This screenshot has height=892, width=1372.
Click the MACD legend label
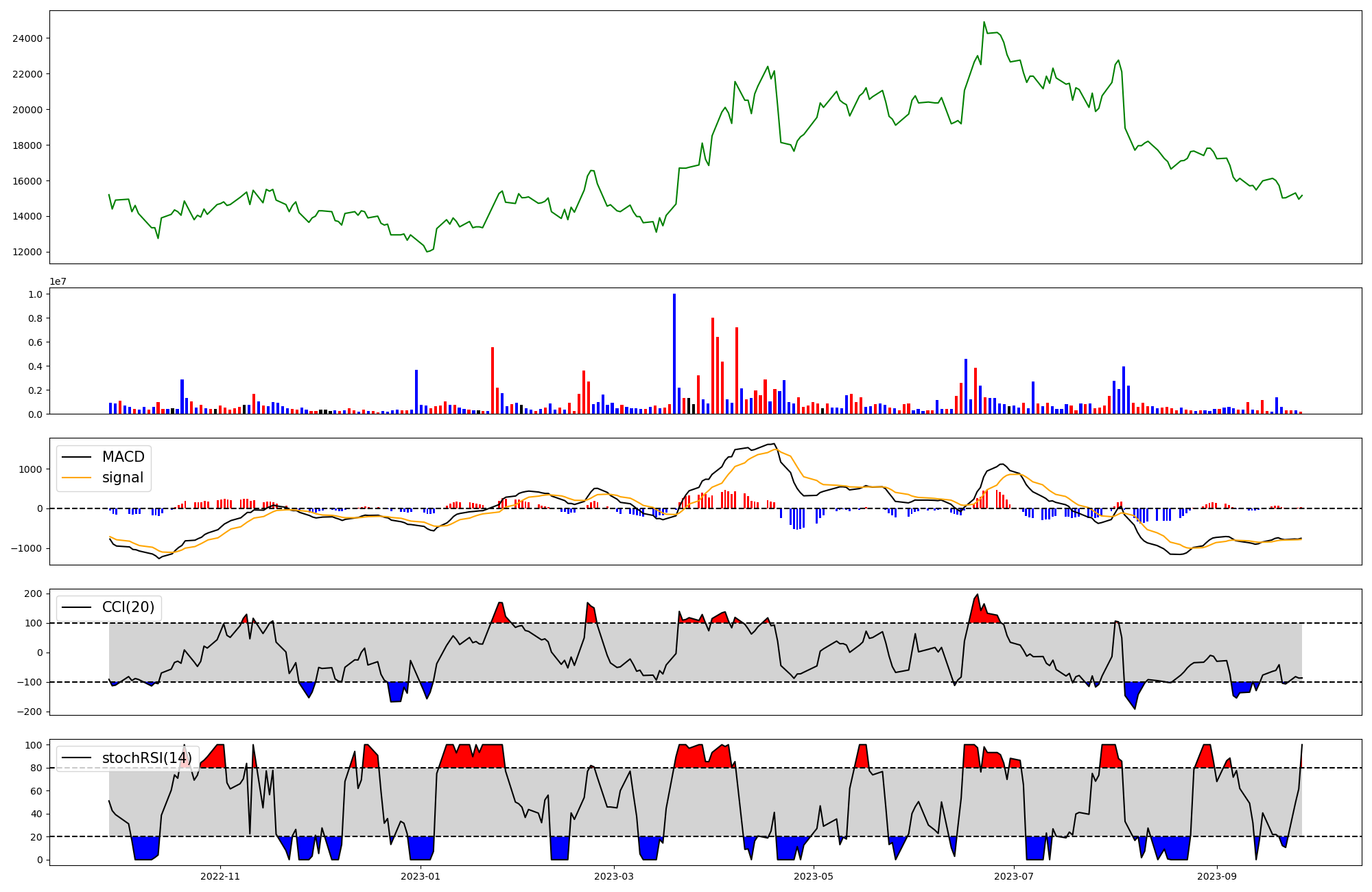point(123,457)
